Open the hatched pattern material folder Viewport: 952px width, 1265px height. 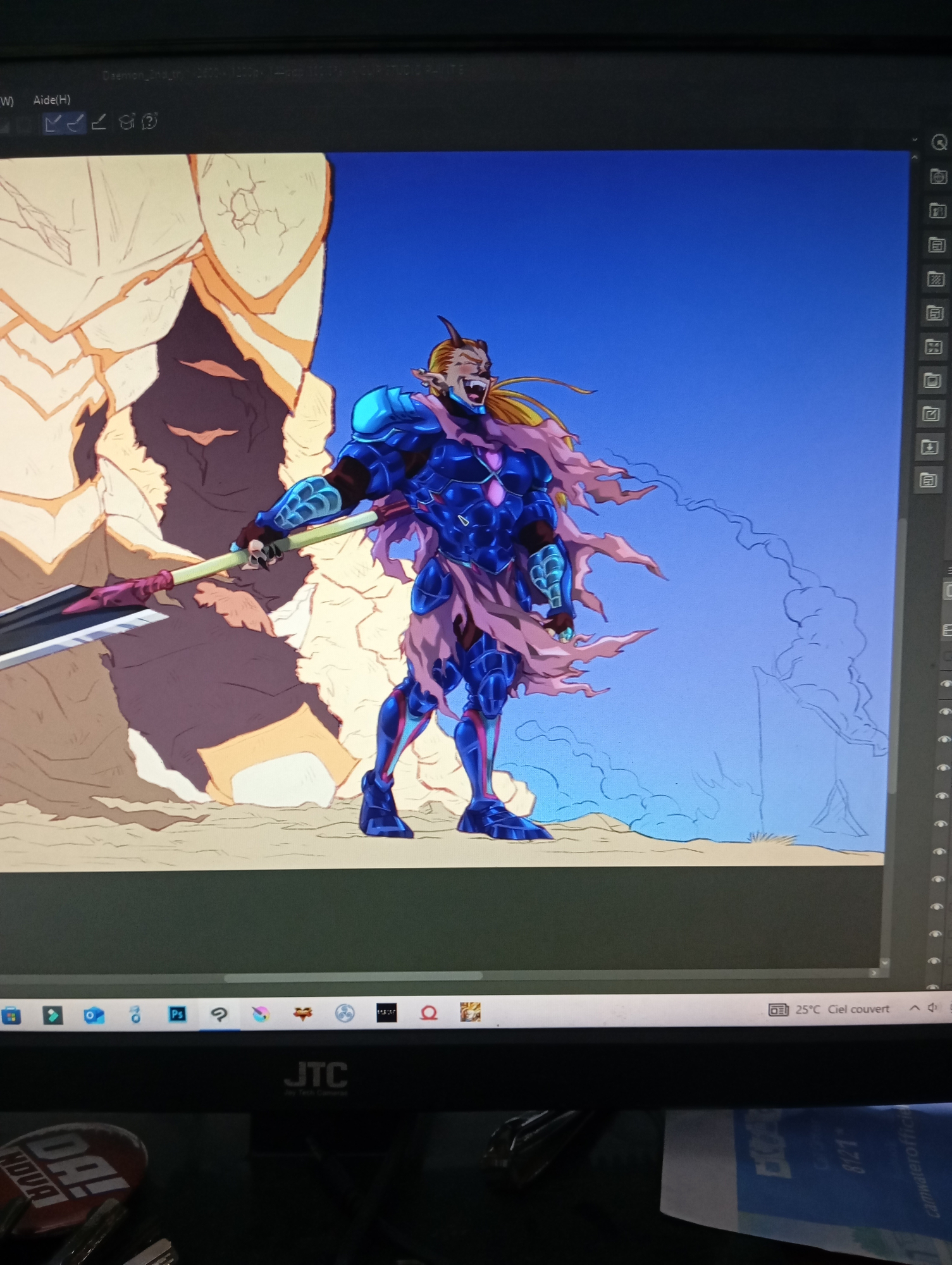coord(936,279)
